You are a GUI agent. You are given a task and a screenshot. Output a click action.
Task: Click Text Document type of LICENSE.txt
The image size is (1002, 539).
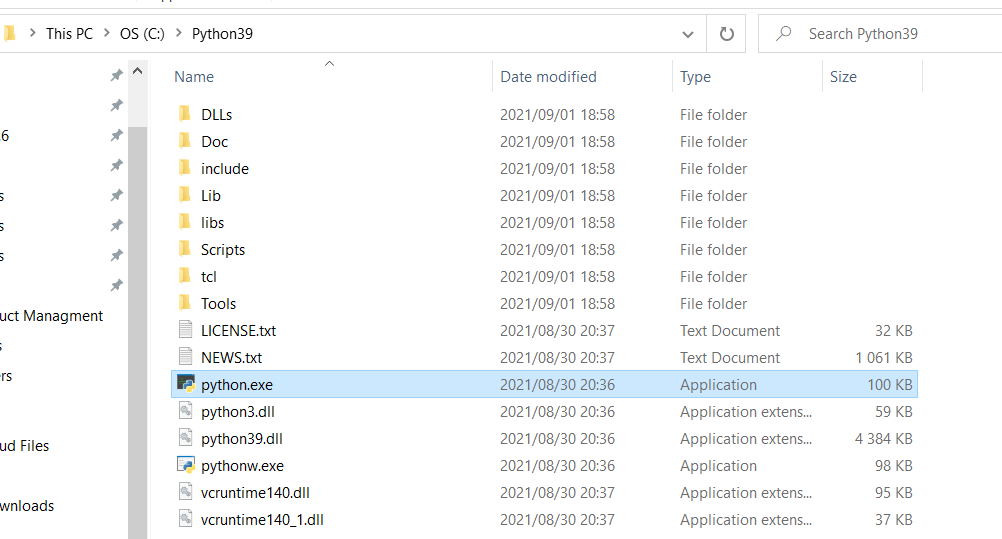[730, 331]
